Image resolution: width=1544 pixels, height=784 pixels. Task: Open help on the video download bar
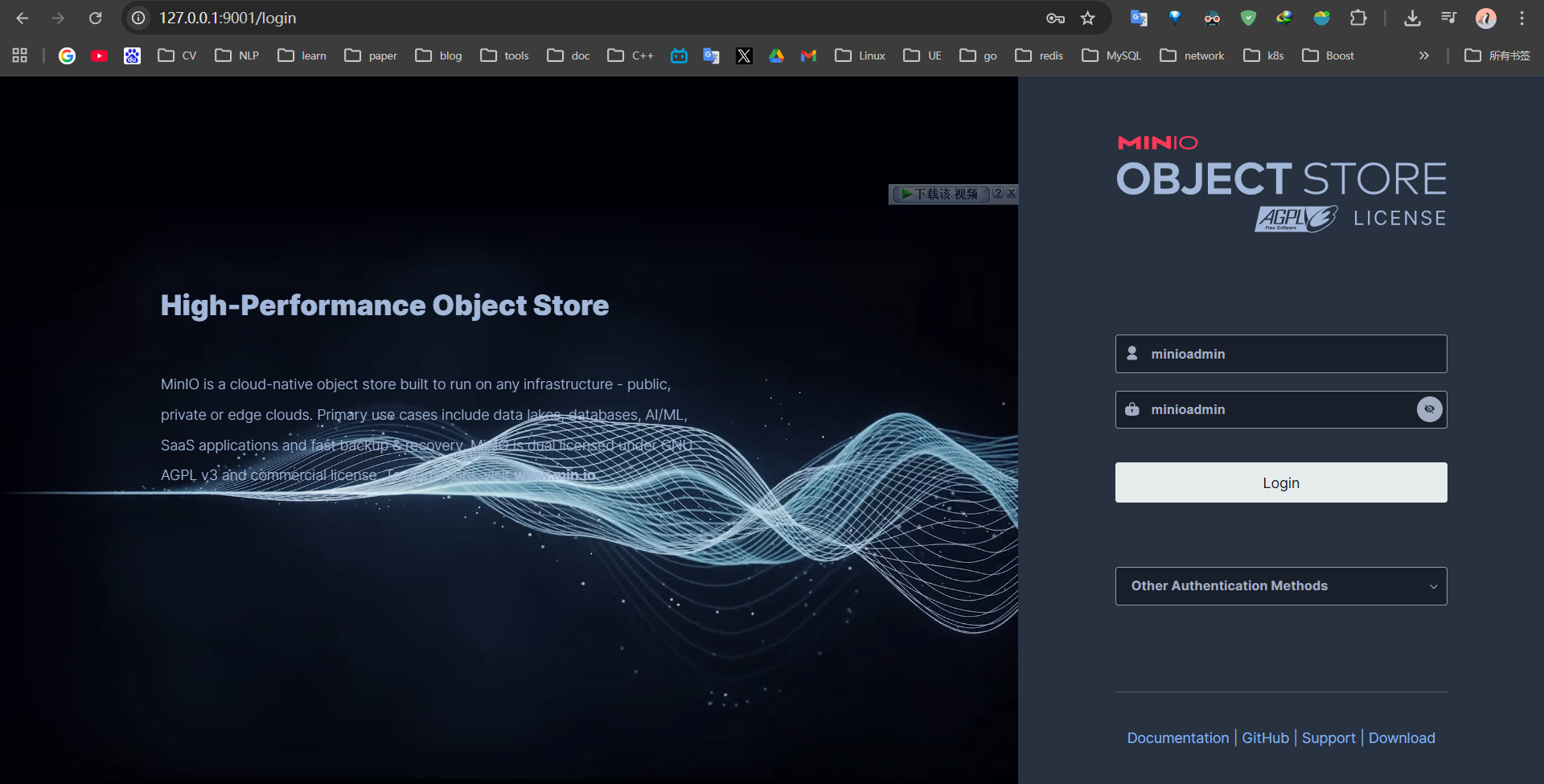tap(998, 193)
